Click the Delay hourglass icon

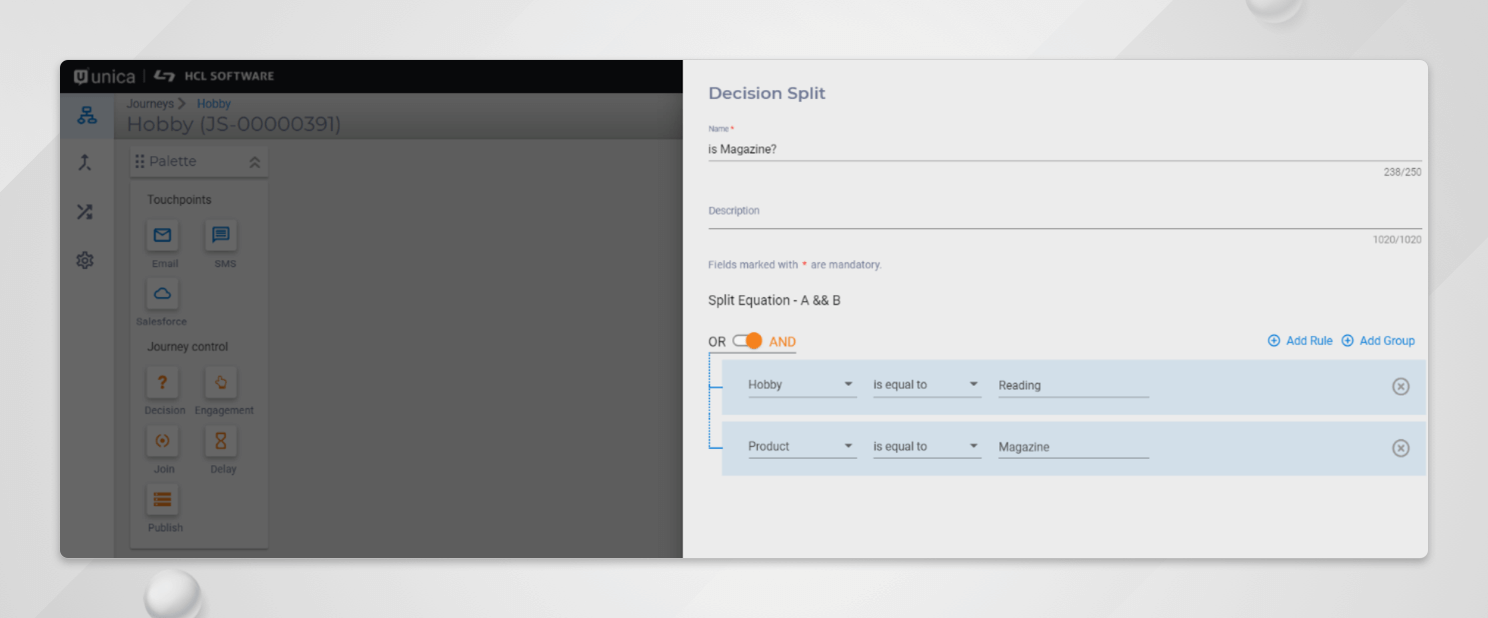221,440
